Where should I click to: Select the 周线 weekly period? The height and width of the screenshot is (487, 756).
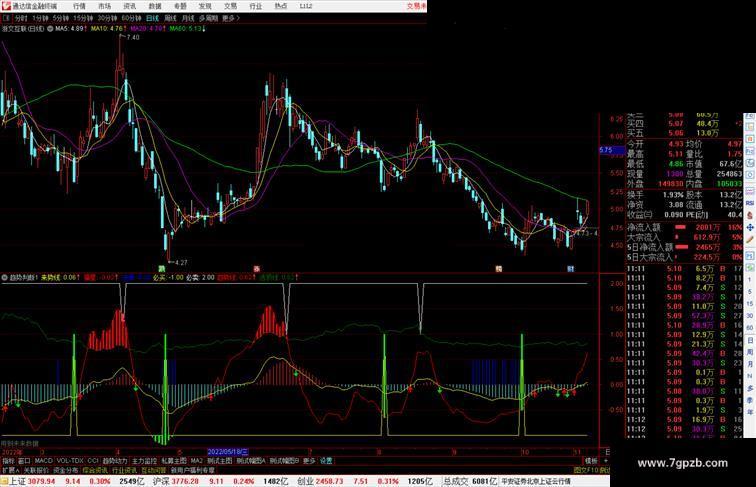click(170, 18)
